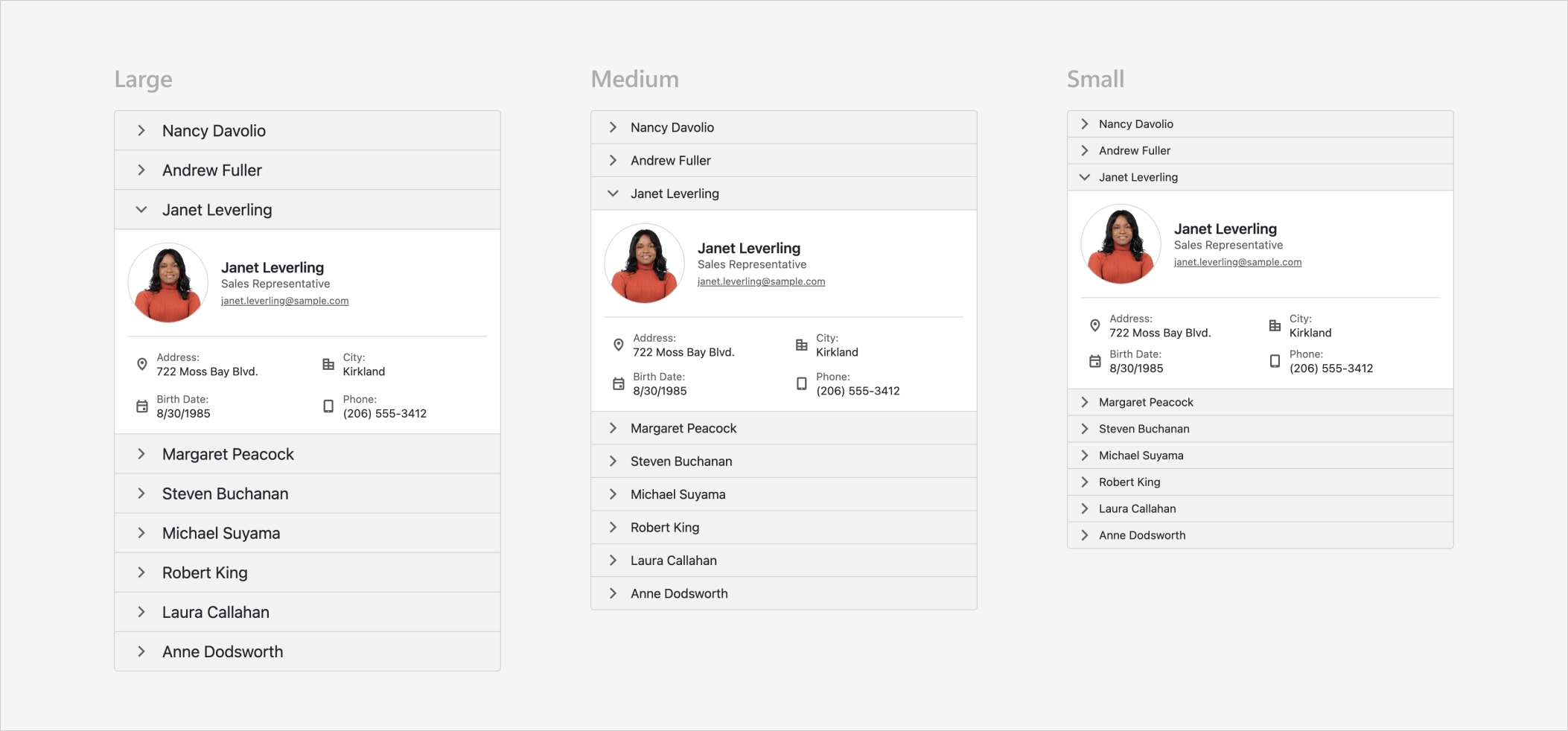Screen dimensions: 1568x731
Task: Open the email link in the Small card
Action: [x=1237, y=261]
